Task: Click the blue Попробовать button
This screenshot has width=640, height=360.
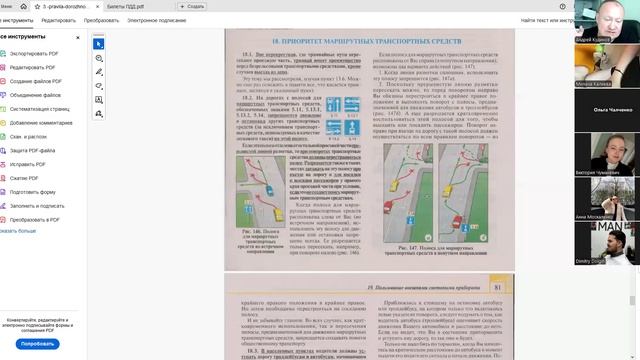Action: (38, 344)
